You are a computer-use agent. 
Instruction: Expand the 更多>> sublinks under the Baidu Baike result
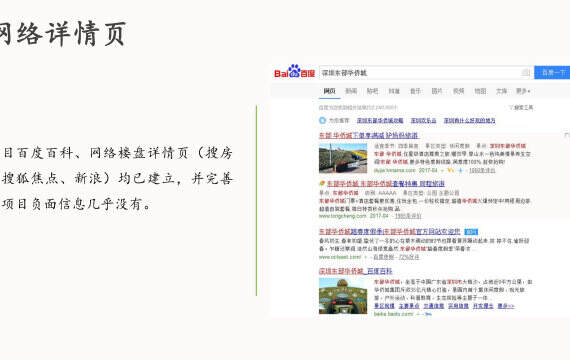[x=506, y=306]
